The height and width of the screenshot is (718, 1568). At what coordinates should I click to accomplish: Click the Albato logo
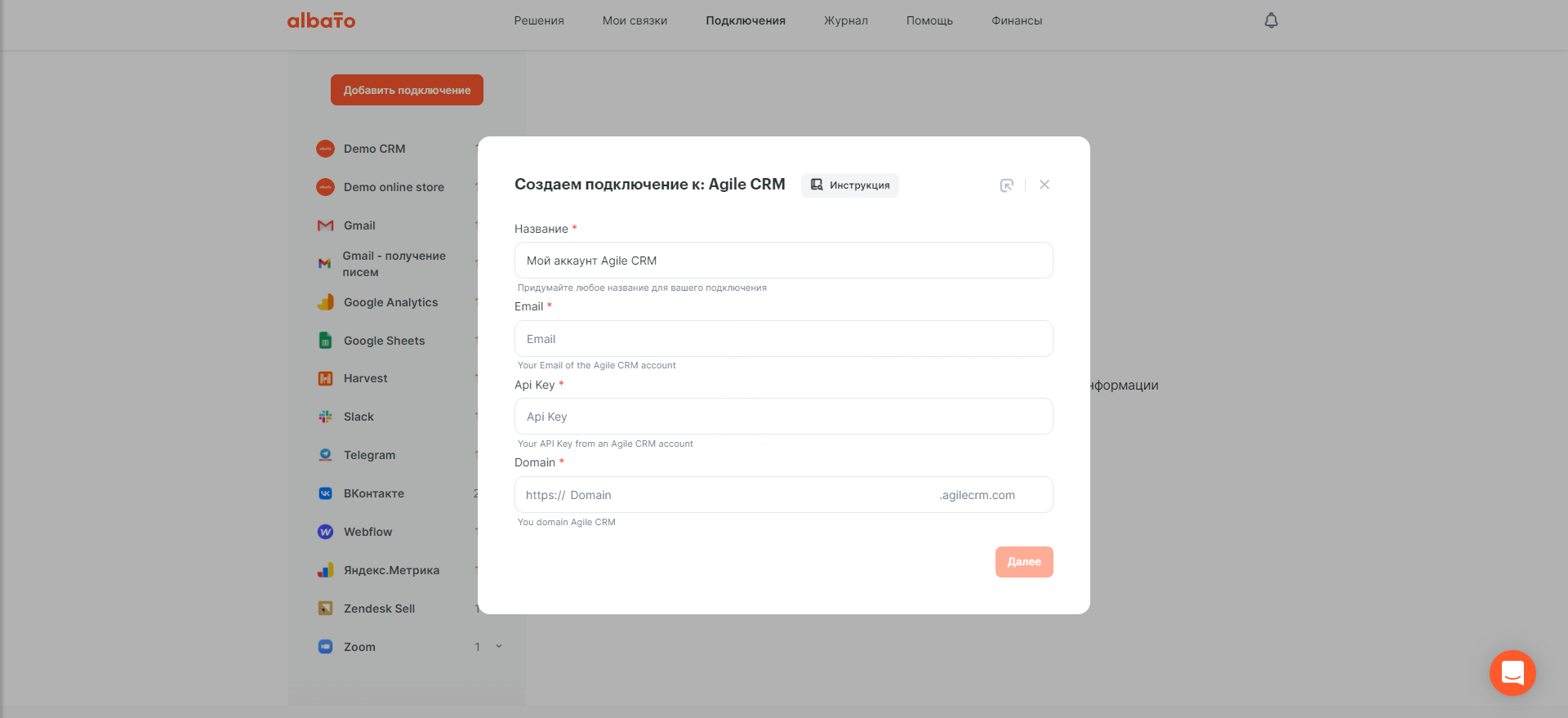321,20
